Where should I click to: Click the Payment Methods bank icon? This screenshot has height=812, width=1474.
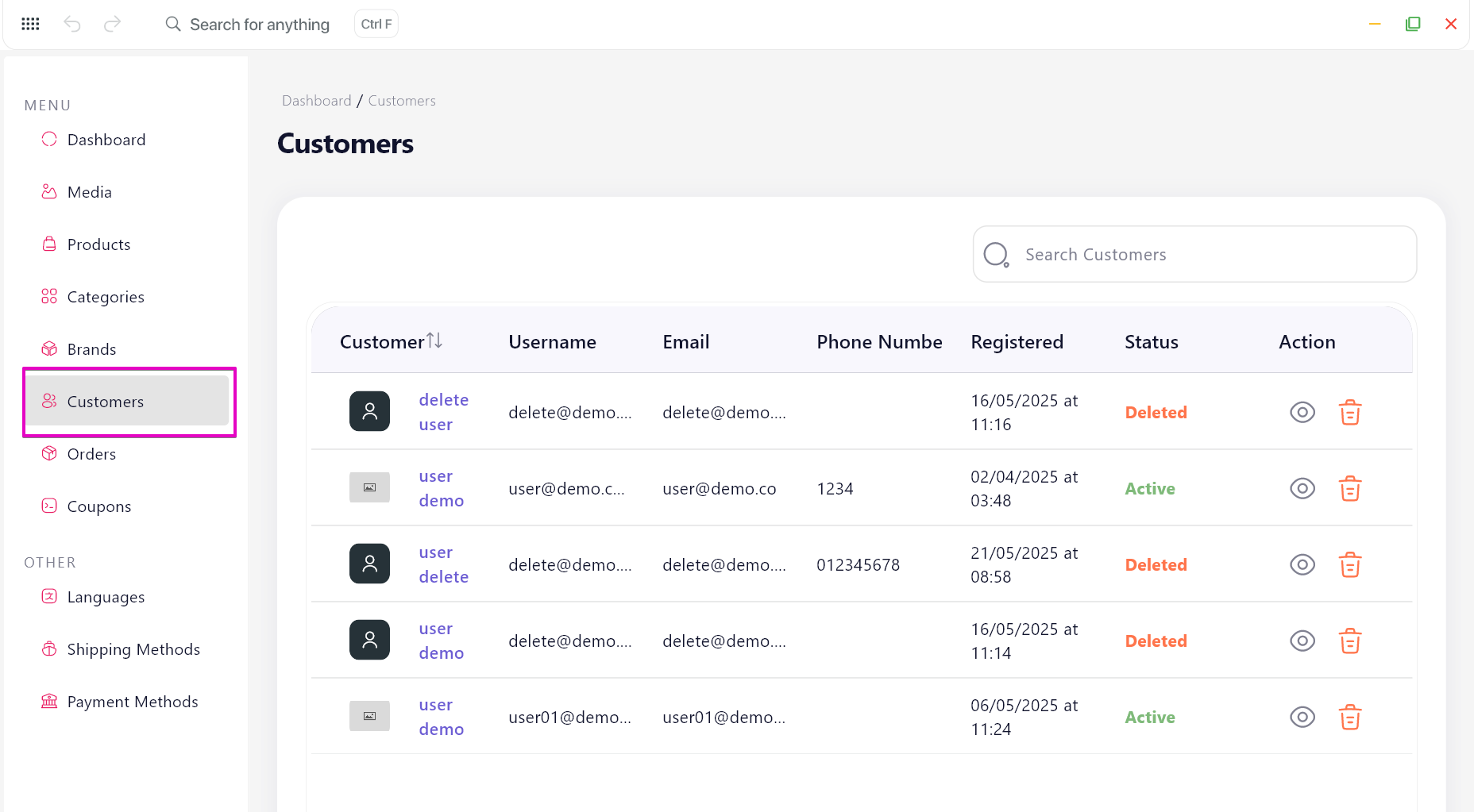(49, 701)
